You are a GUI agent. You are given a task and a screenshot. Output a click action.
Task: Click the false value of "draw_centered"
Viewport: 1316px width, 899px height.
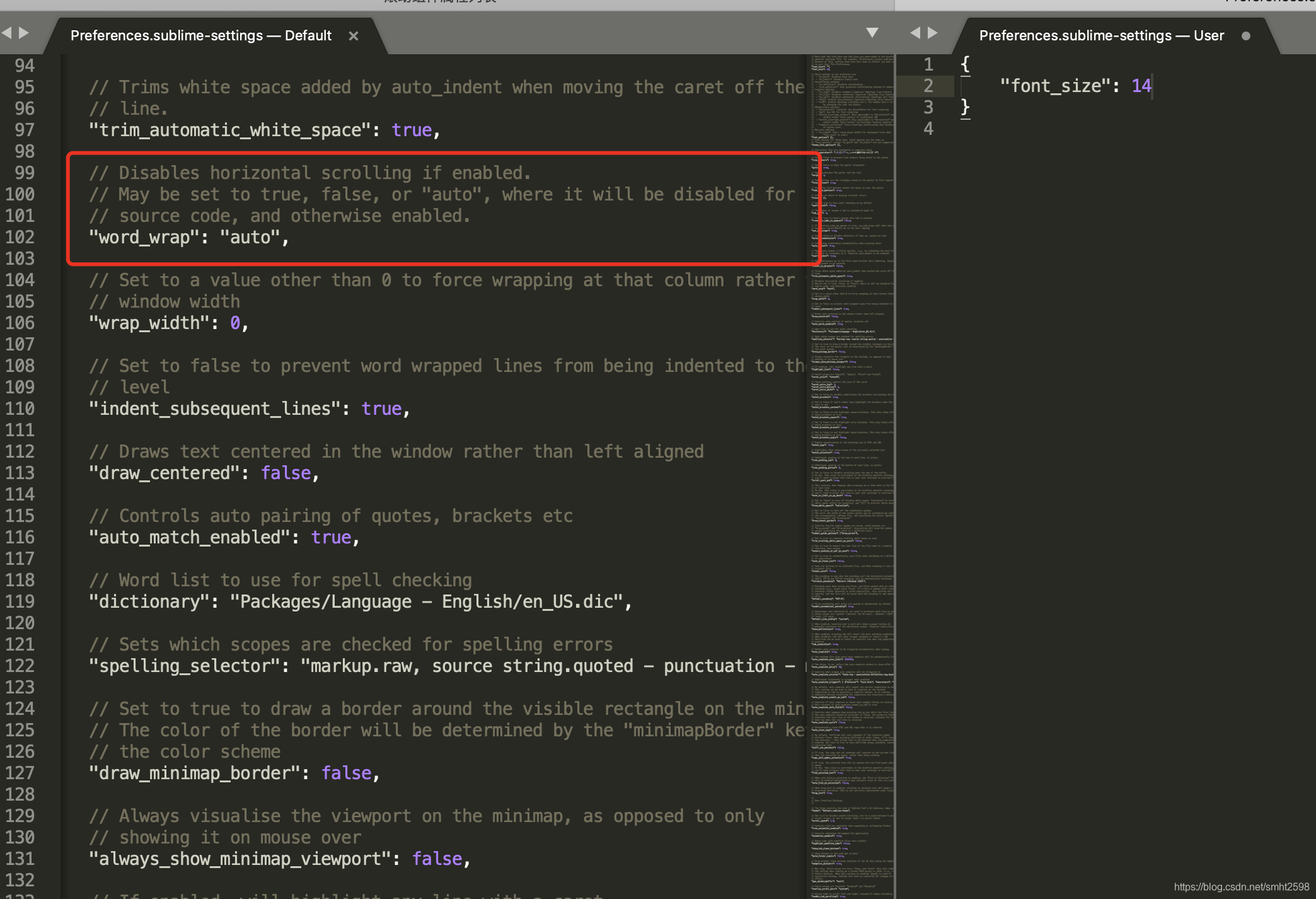pos(285,473)
